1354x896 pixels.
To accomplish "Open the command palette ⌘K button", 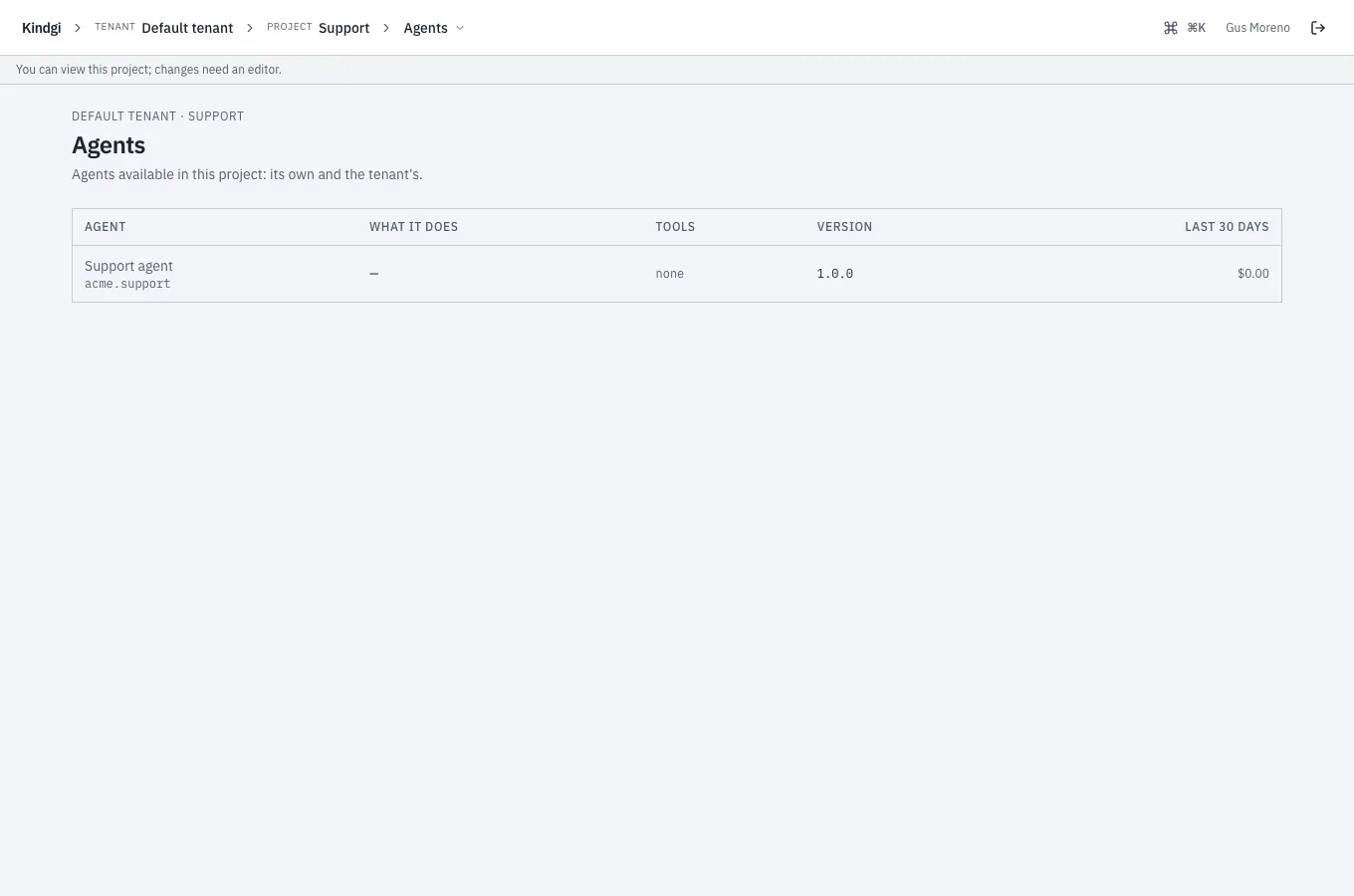I will 1185,28.
